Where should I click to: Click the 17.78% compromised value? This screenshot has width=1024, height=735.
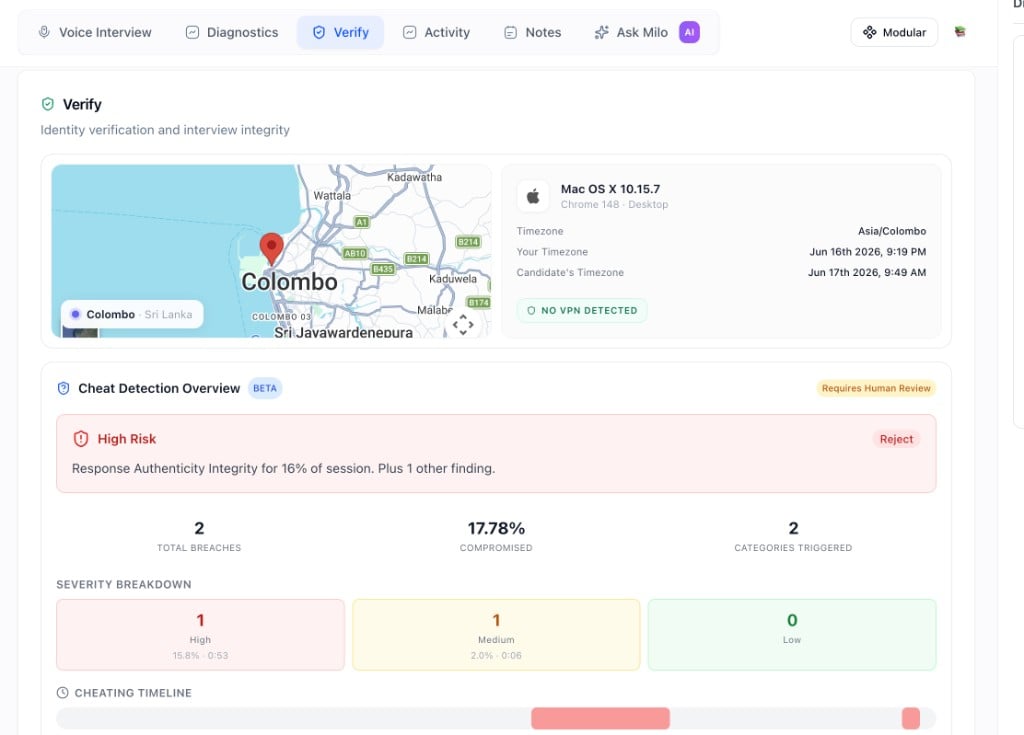click(x=496, y=528)
